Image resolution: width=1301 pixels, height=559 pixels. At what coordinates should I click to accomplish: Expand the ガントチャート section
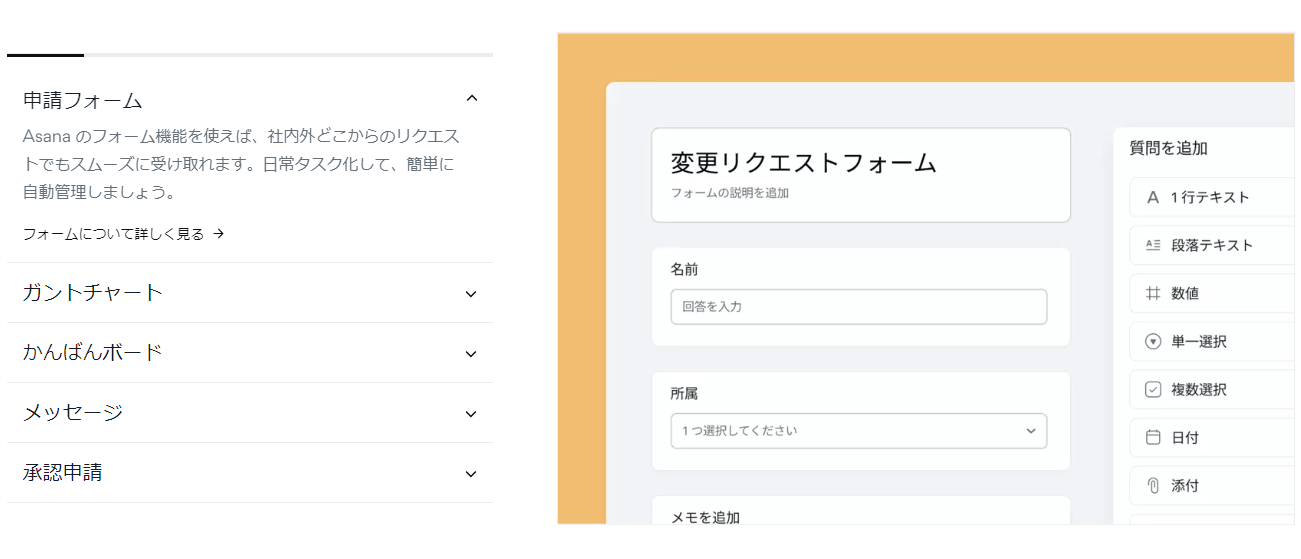(x=471, y=294)
